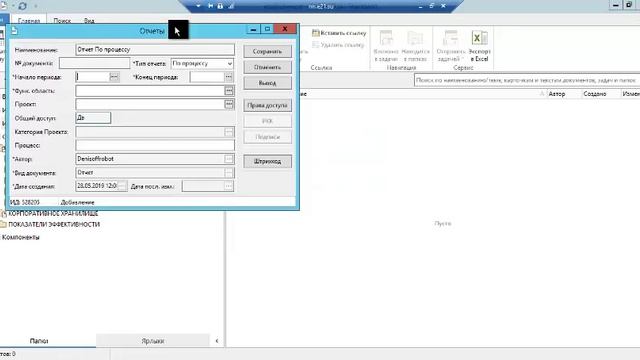Image resolution: width=640 pixels, height=360 pixels.
Task: Click into the Процесс field
Action: 155,145
